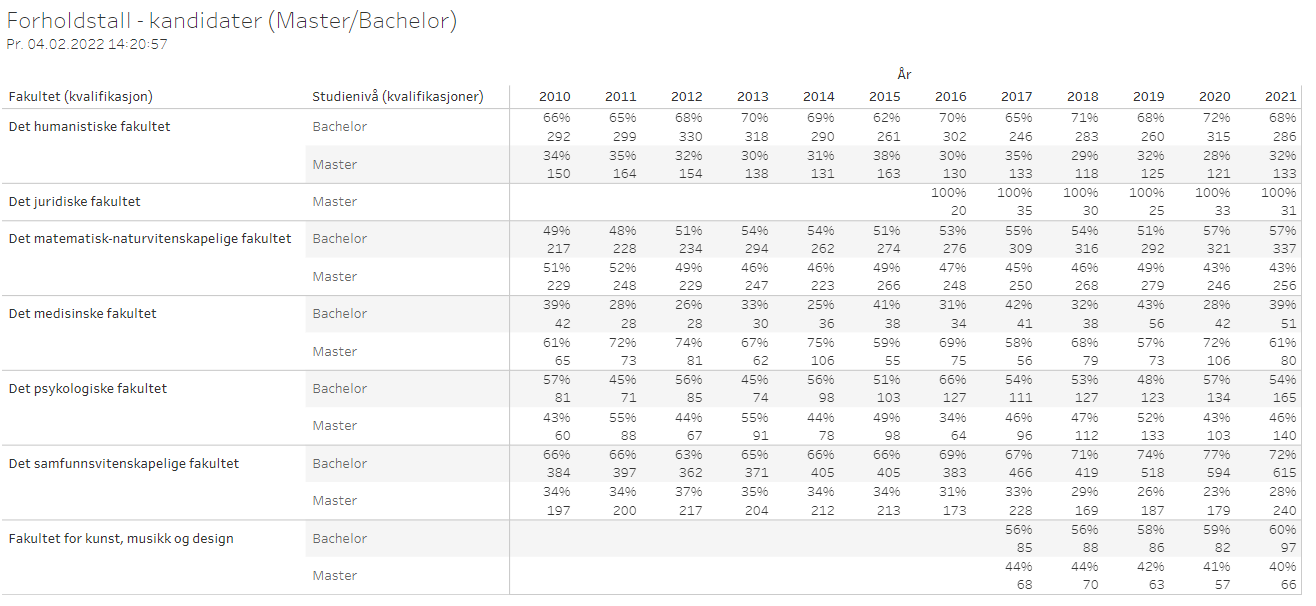1316x606 pixels.
Task: Click the Det juridiske fakultet row label
Action: pos(74,202)
